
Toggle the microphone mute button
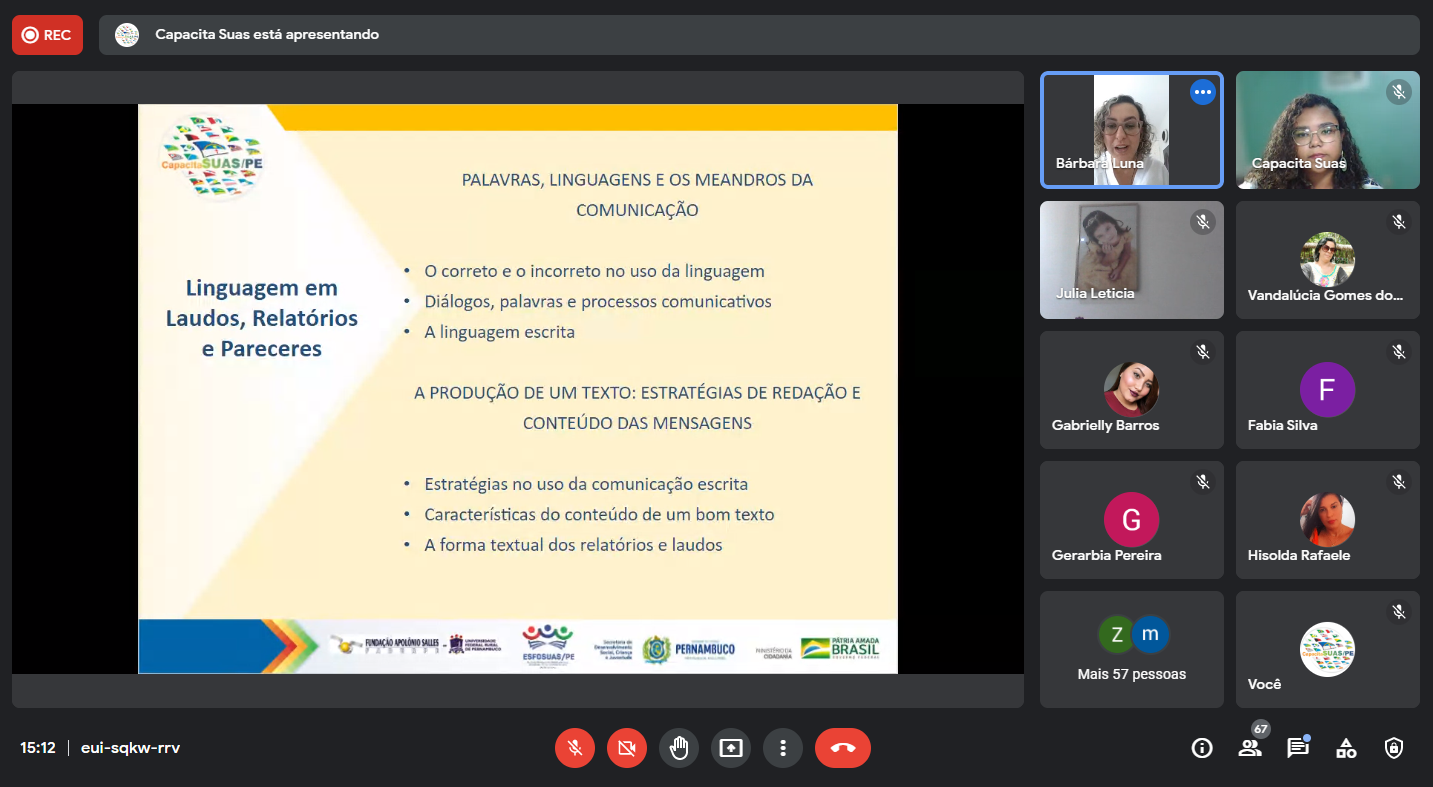pyautogui.click(x=575, y=748)
